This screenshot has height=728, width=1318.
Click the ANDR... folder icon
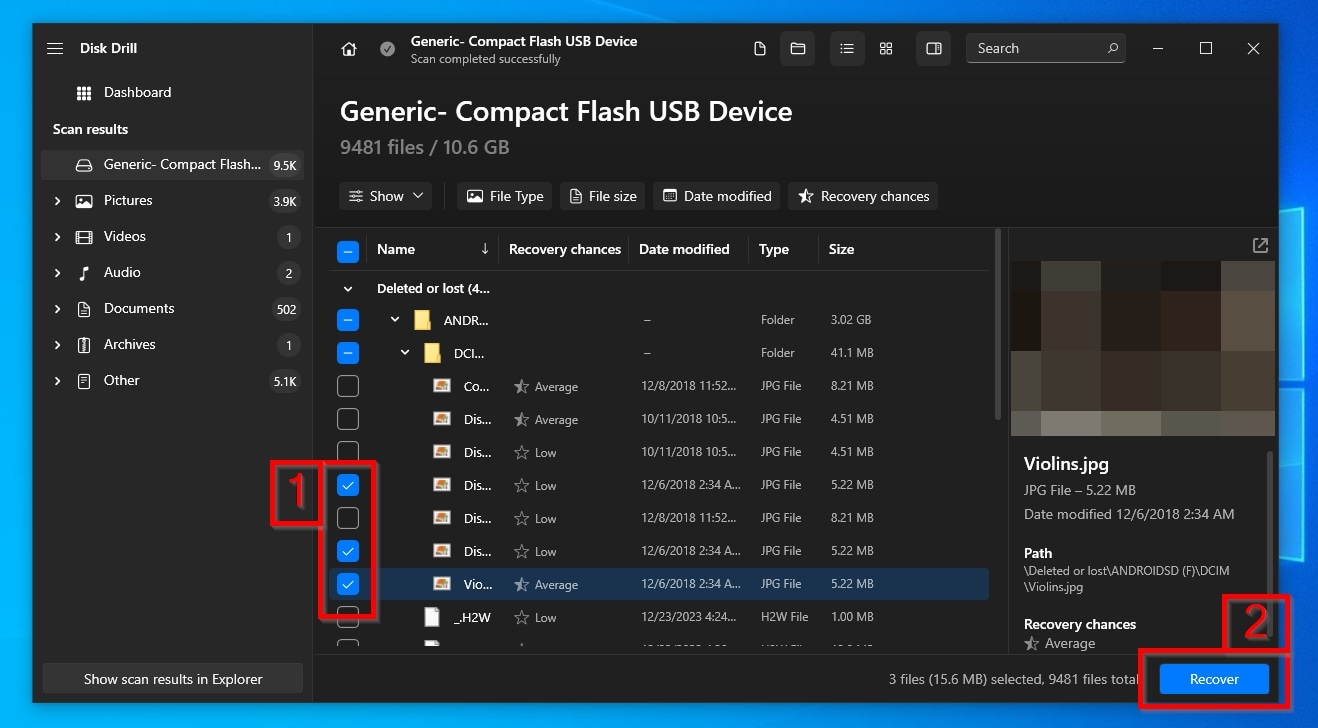(x=422, y=320)
